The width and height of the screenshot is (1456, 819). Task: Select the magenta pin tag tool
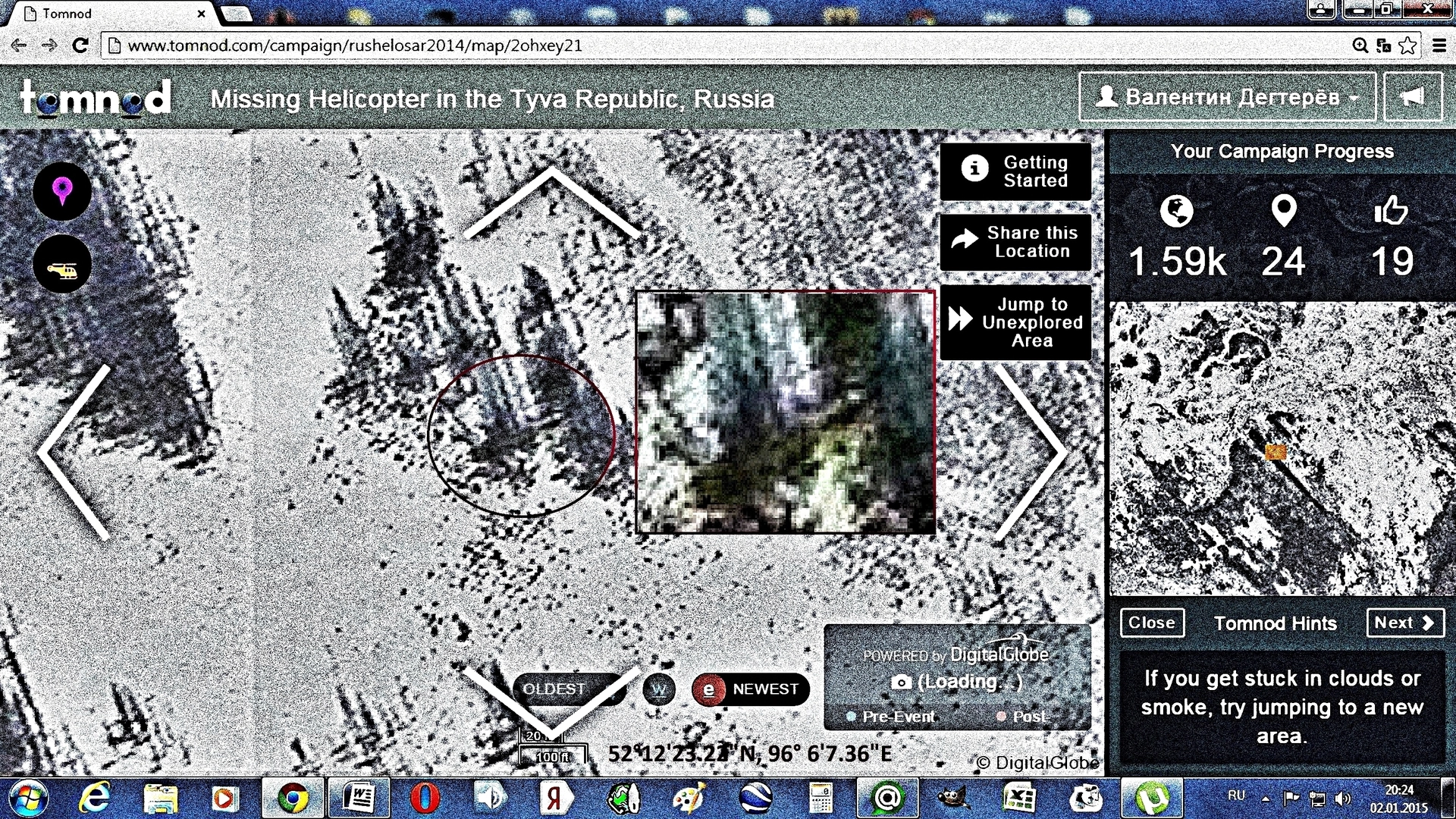pos(62,190)
